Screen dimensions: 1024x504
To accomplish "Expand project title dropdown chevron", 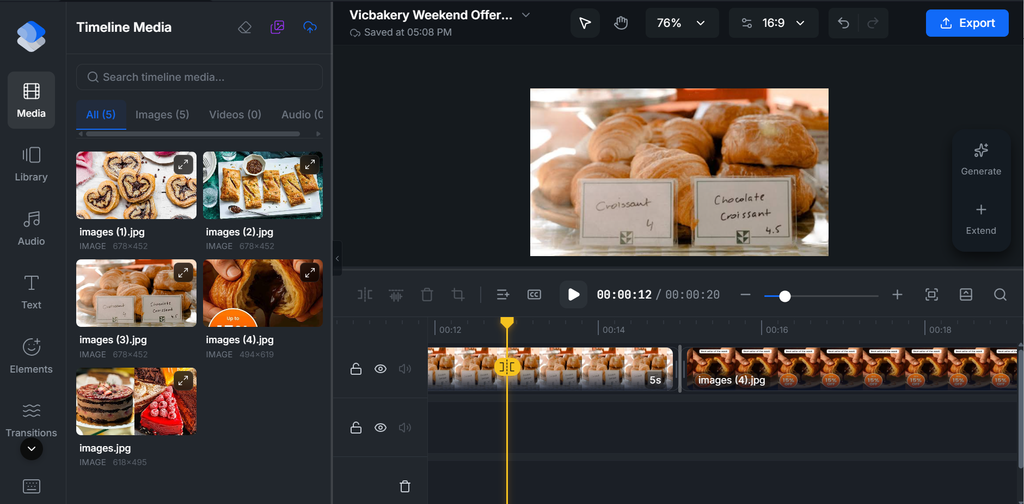I will (526, 15).
